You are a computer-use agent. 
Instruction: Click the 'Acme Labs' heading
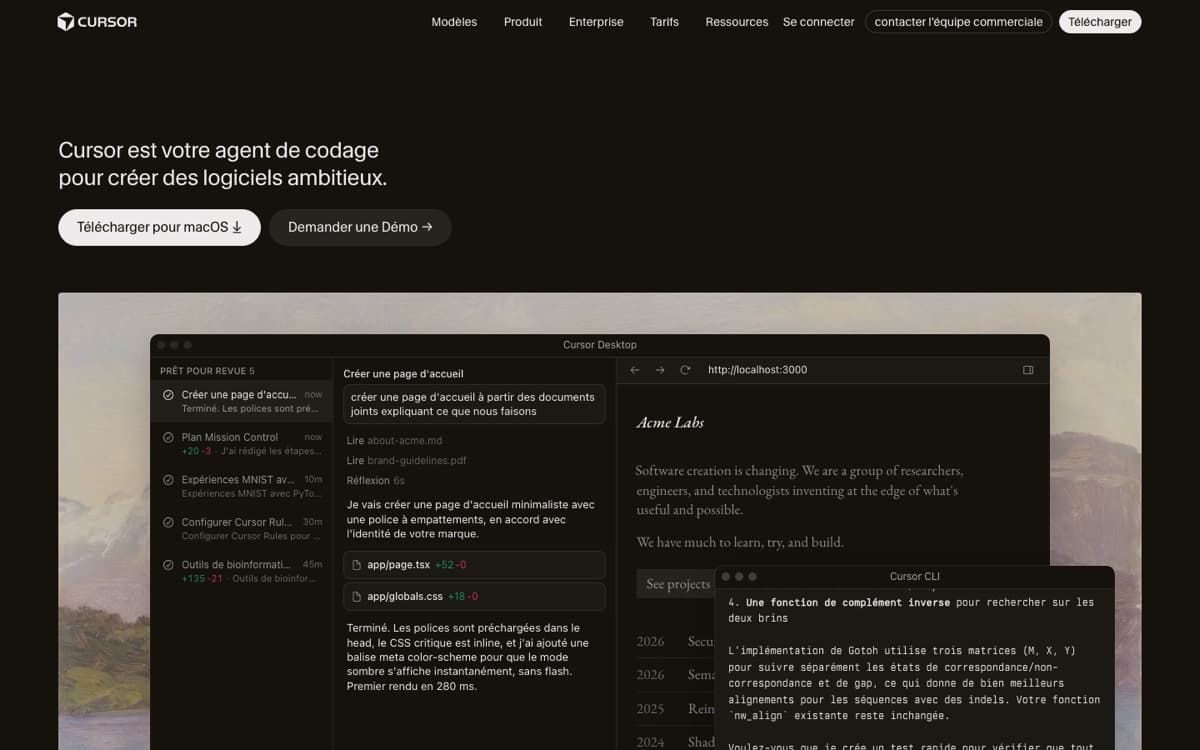[x=670, y=423]
